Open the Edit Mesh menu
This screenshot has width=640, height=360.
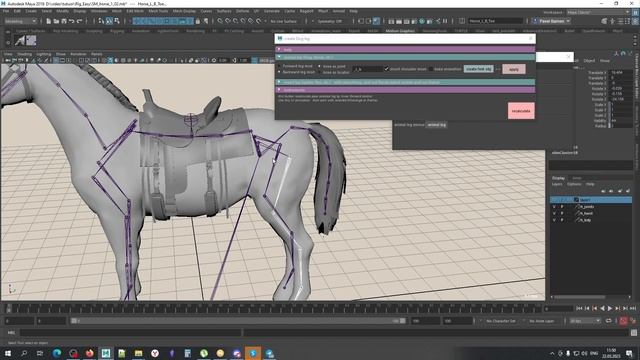pyautogui.click(x=135, y=11)
